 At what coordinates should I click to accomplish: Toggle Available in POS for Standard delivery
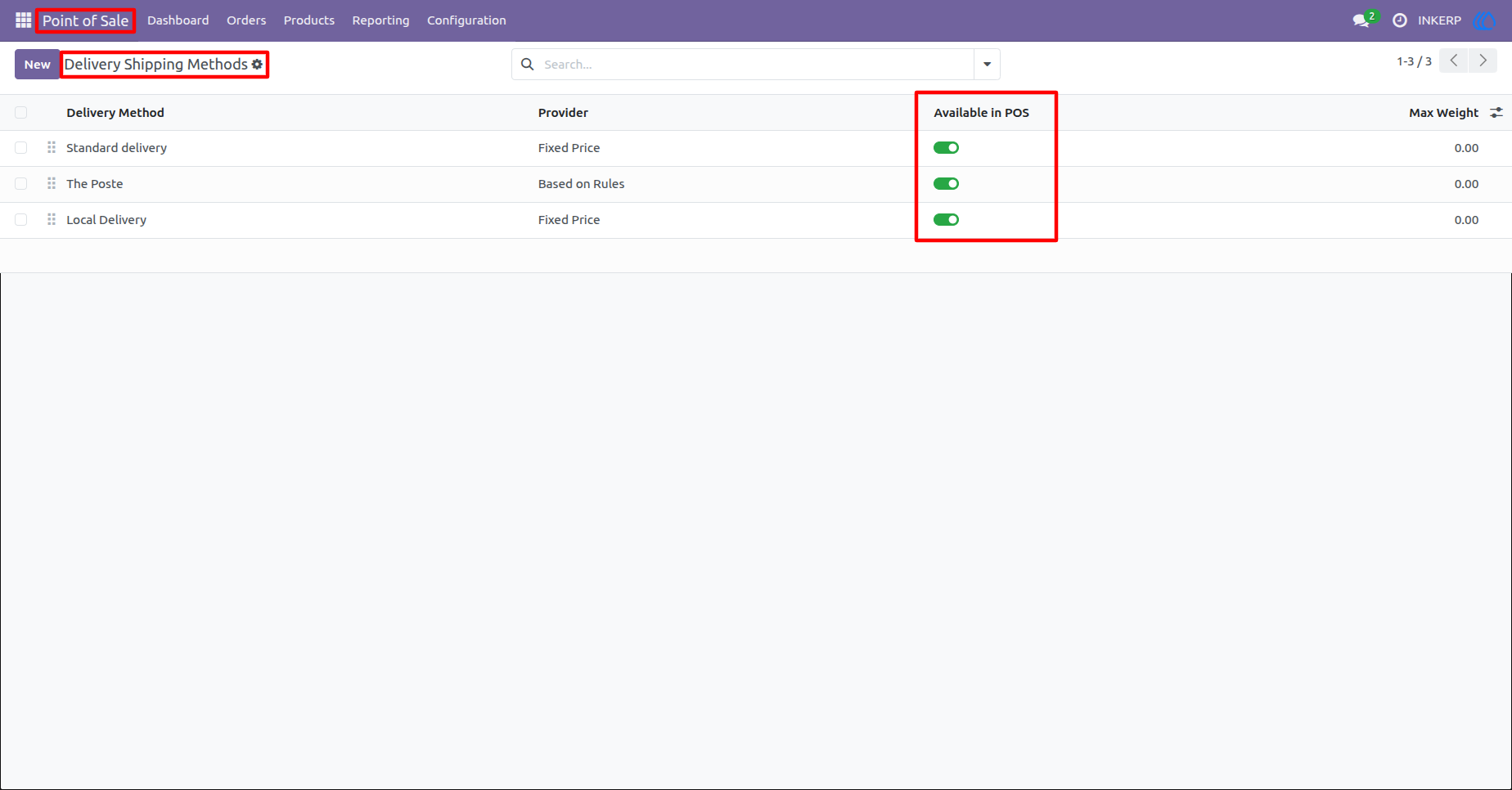click(946, 147)
